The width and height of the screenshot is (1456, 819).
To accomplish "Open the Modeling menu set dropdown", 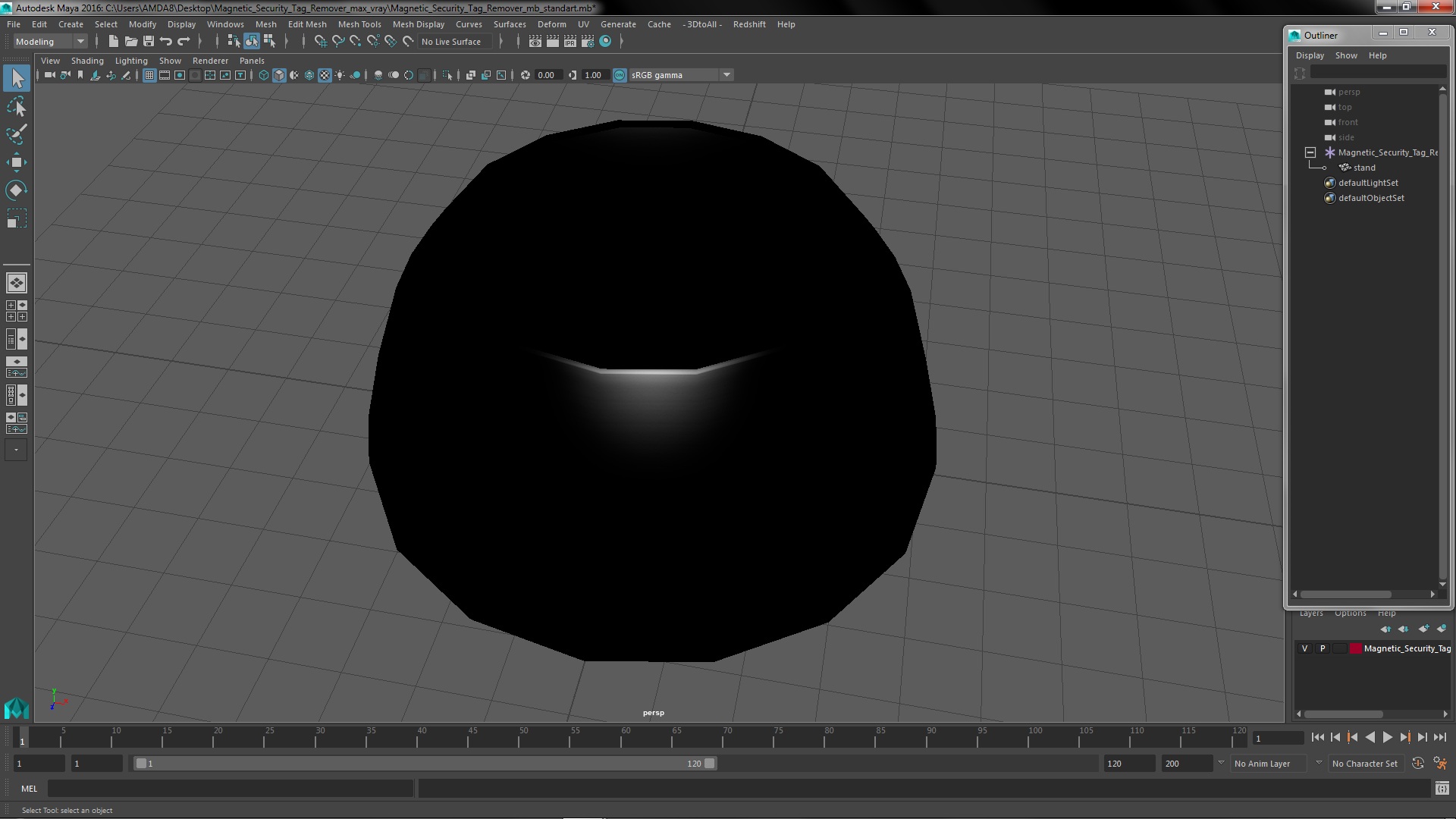I will [x=50, y=42].
